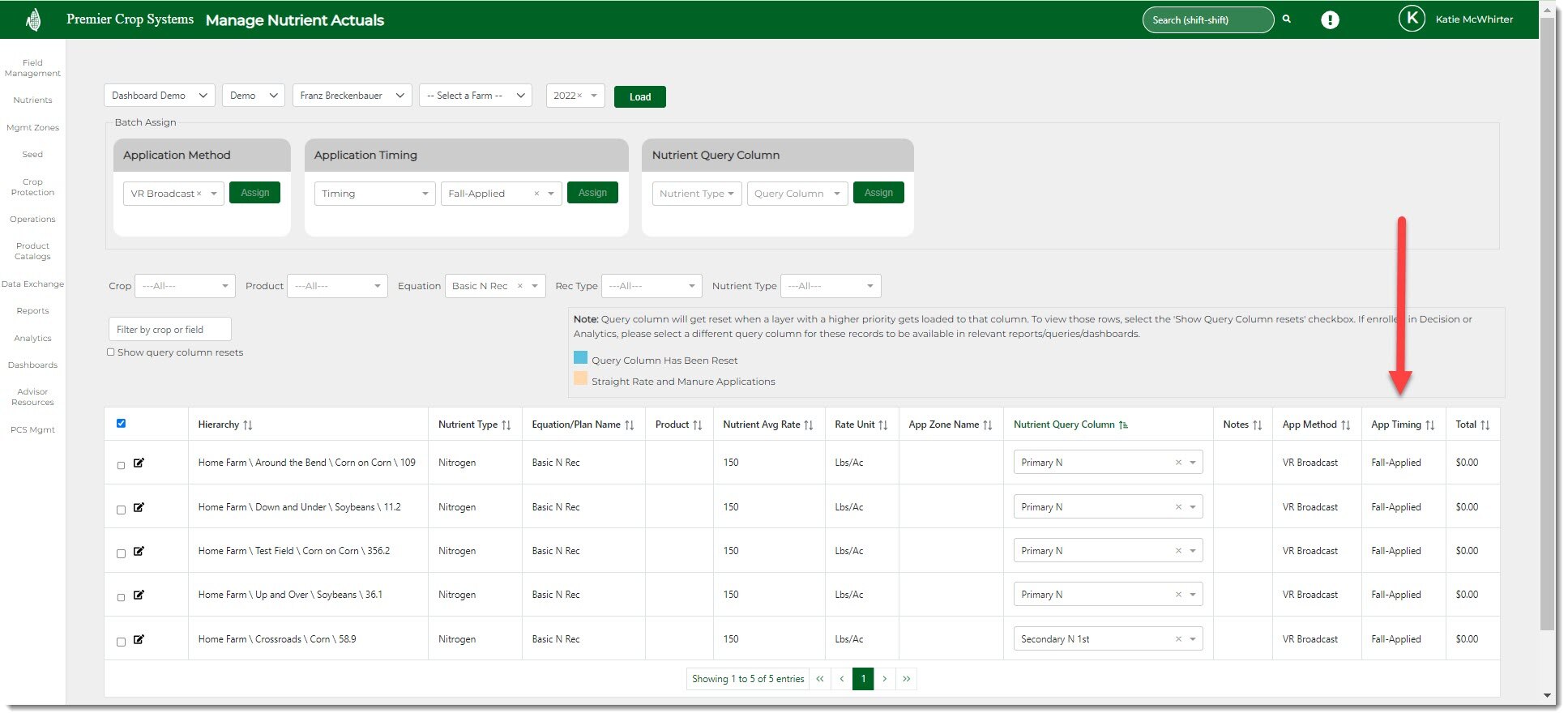Open the Select a Farm dropdown
The height and width of the screenshot is (717, 1568).
(x=476, y=96)
